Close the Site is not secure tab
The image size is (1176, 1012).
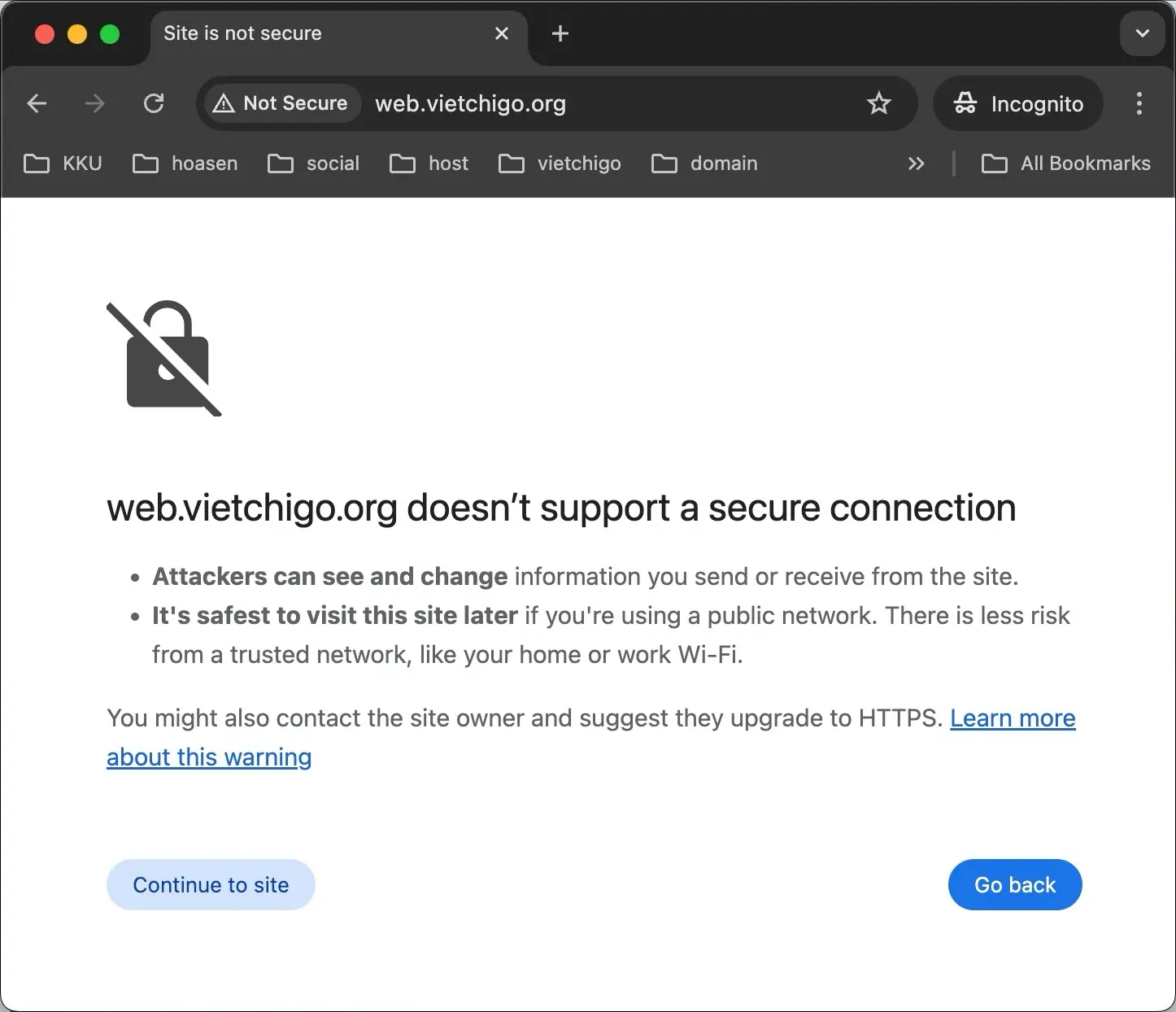(502, 33)
